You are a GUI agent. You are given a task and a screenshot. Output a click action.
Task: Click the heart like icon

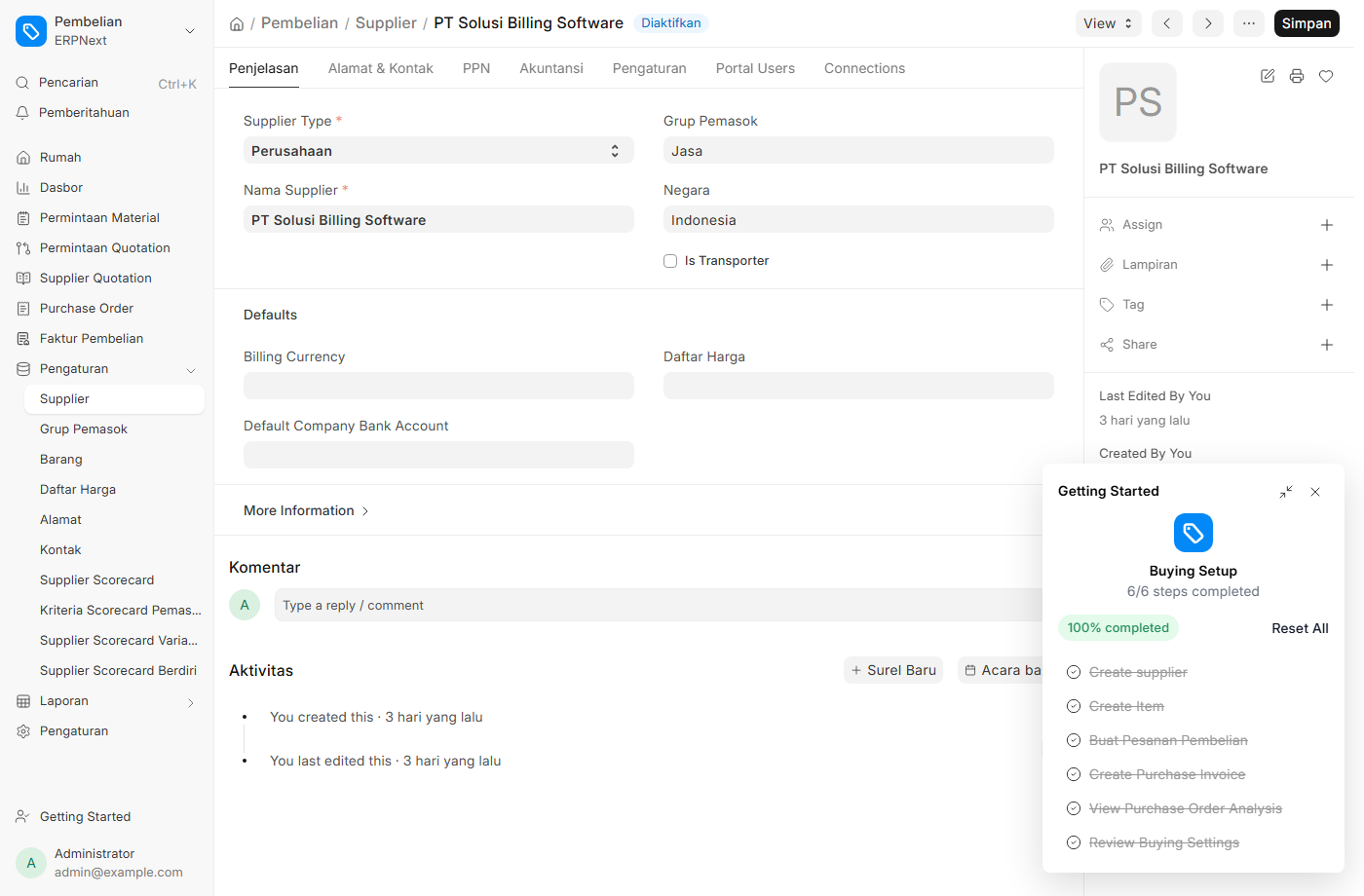[1326, 76]
